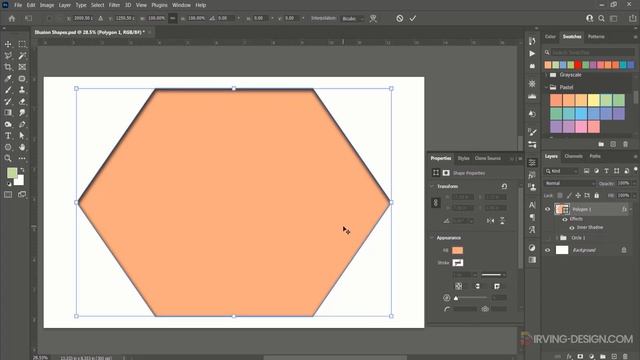
Task: Toggle visibility of layer Effects
Action: [x=565, y=219]
